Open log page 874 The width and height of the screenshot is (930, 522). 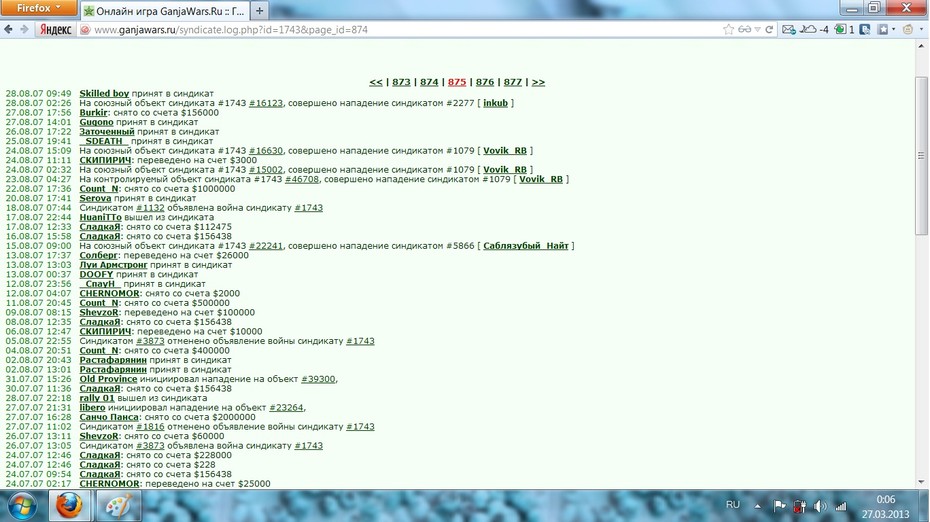click(x=429, y=82)
